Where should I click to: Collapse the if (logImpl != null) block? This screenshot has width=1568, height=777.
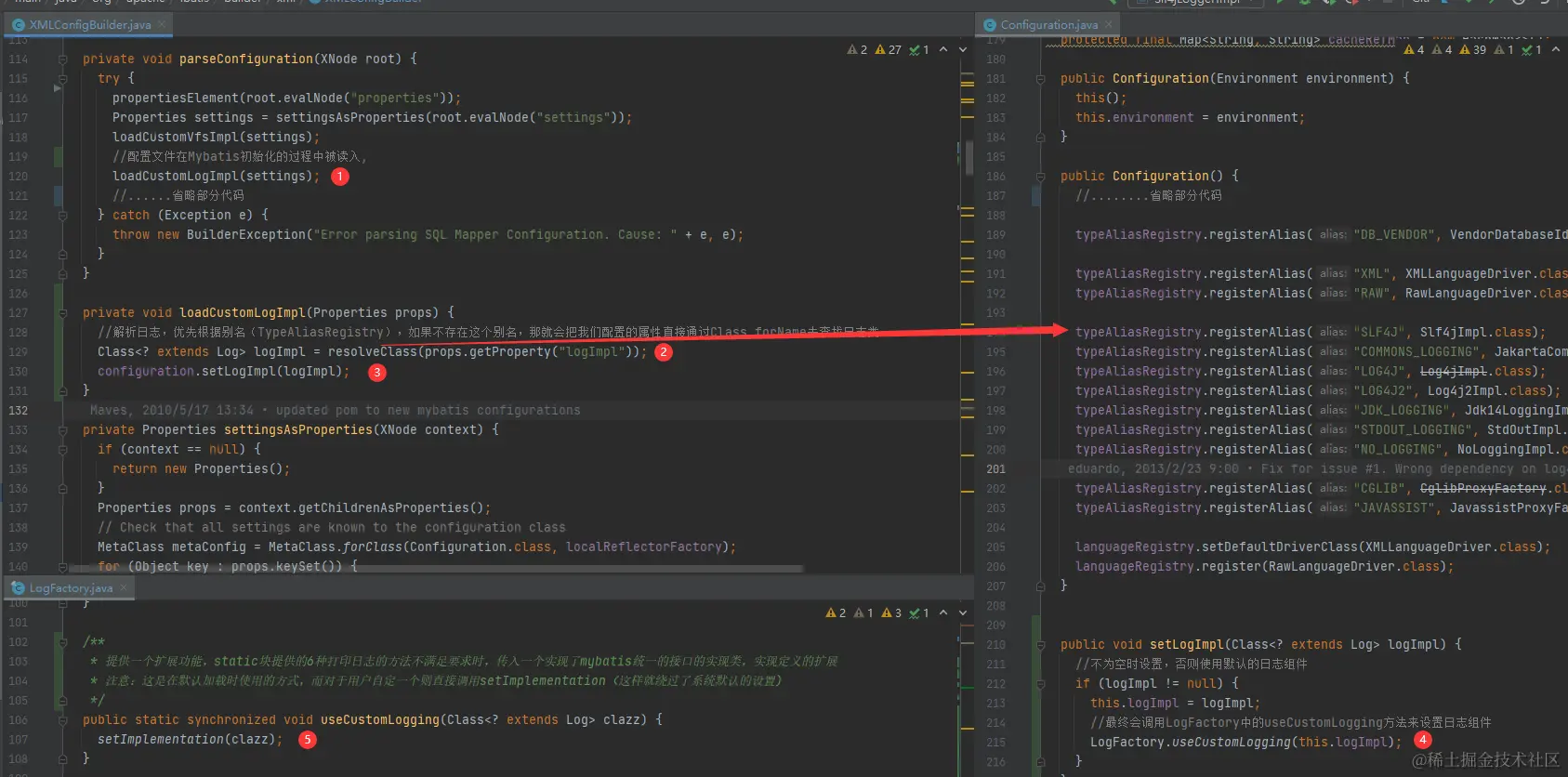pyautogui.click(x=1041, y=683)
